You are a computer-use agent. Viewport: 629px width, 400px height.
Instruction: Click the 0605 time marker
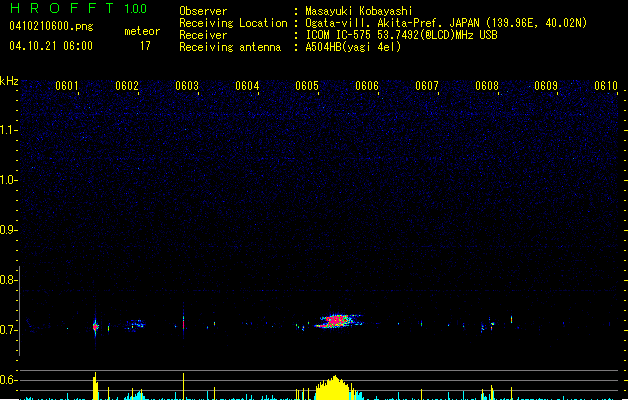(307, 86)
